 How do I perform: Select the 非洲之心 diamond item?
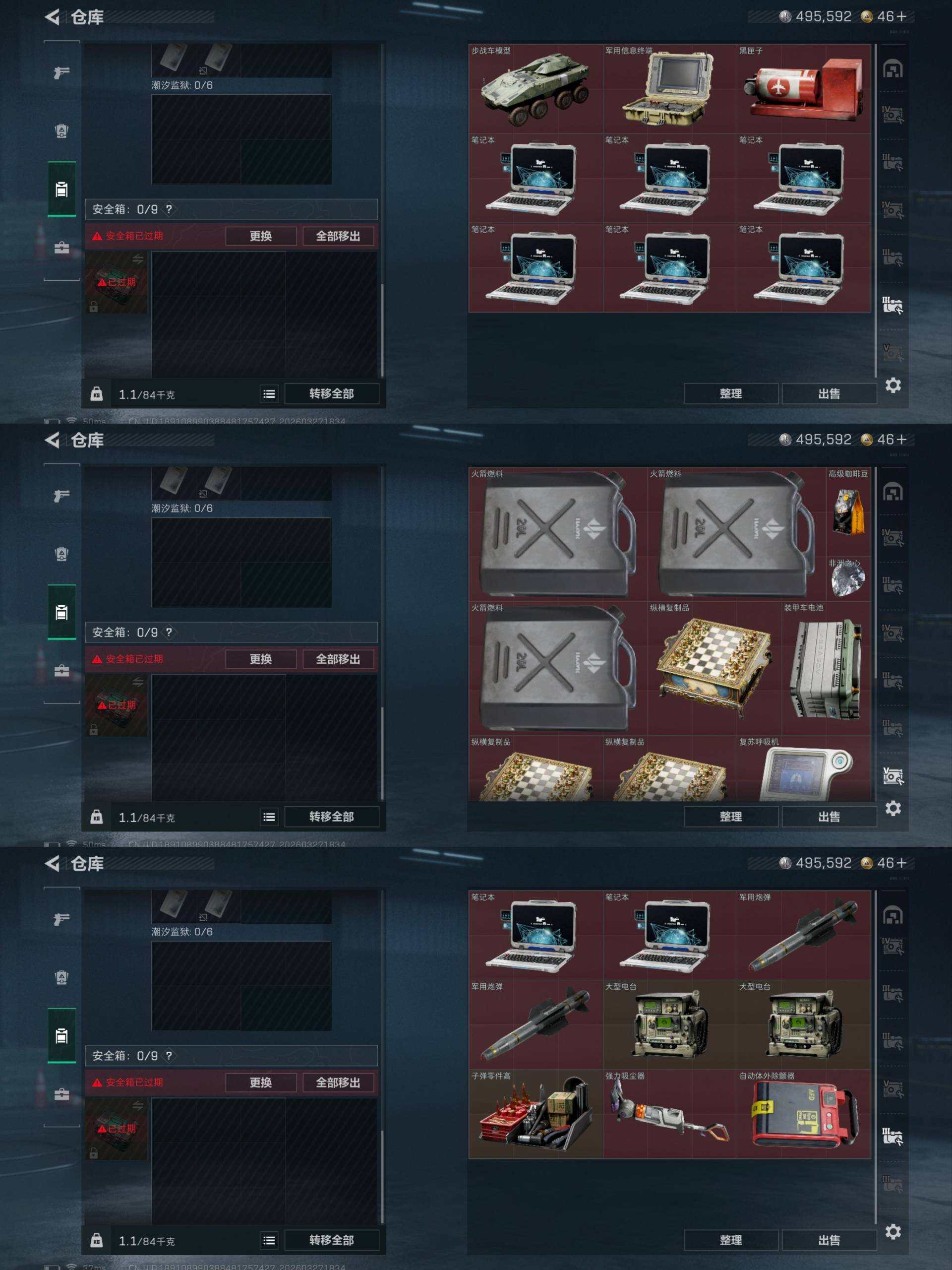[848, 578]
